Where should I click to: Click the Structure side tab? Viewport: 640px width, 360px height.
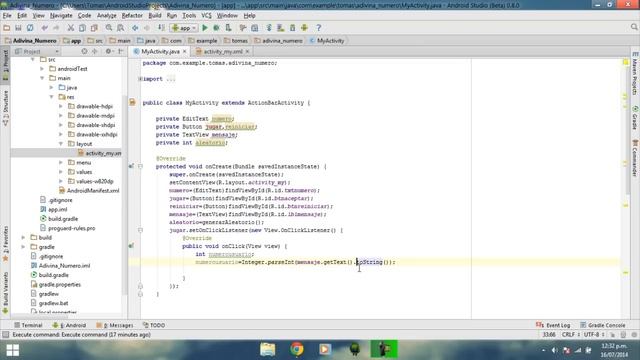point(5,107)
